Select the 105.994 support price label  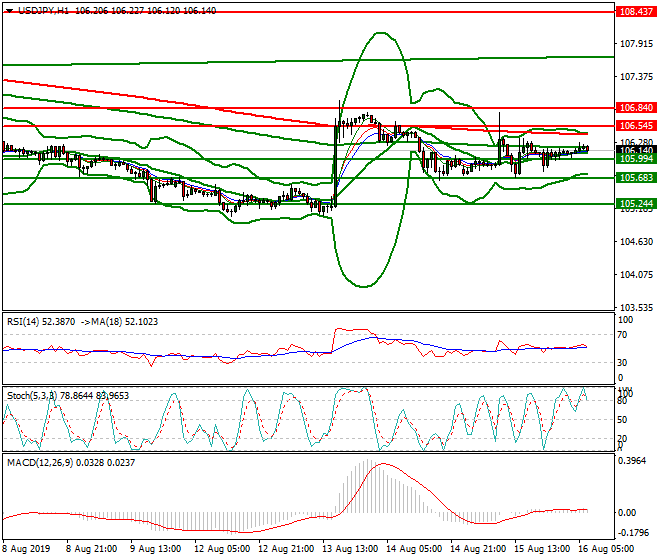(x=636, y=159)
